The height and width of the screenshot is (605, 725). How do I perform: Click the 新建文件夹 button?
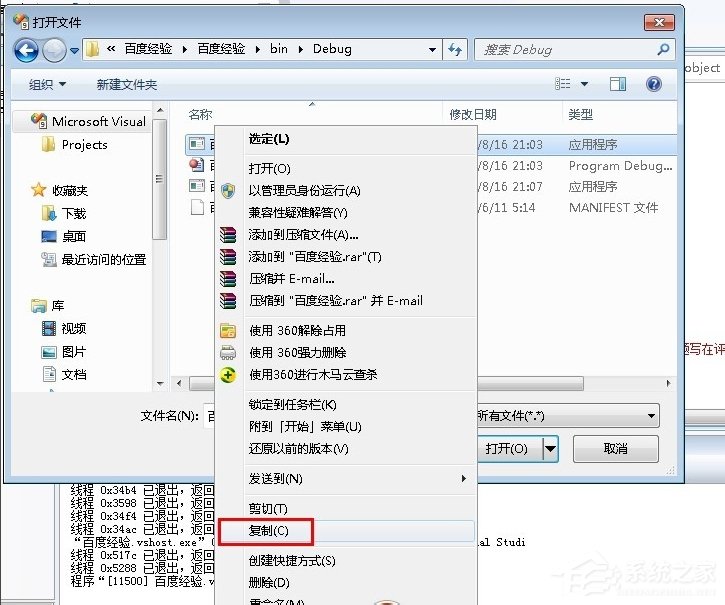click(126, 85)
